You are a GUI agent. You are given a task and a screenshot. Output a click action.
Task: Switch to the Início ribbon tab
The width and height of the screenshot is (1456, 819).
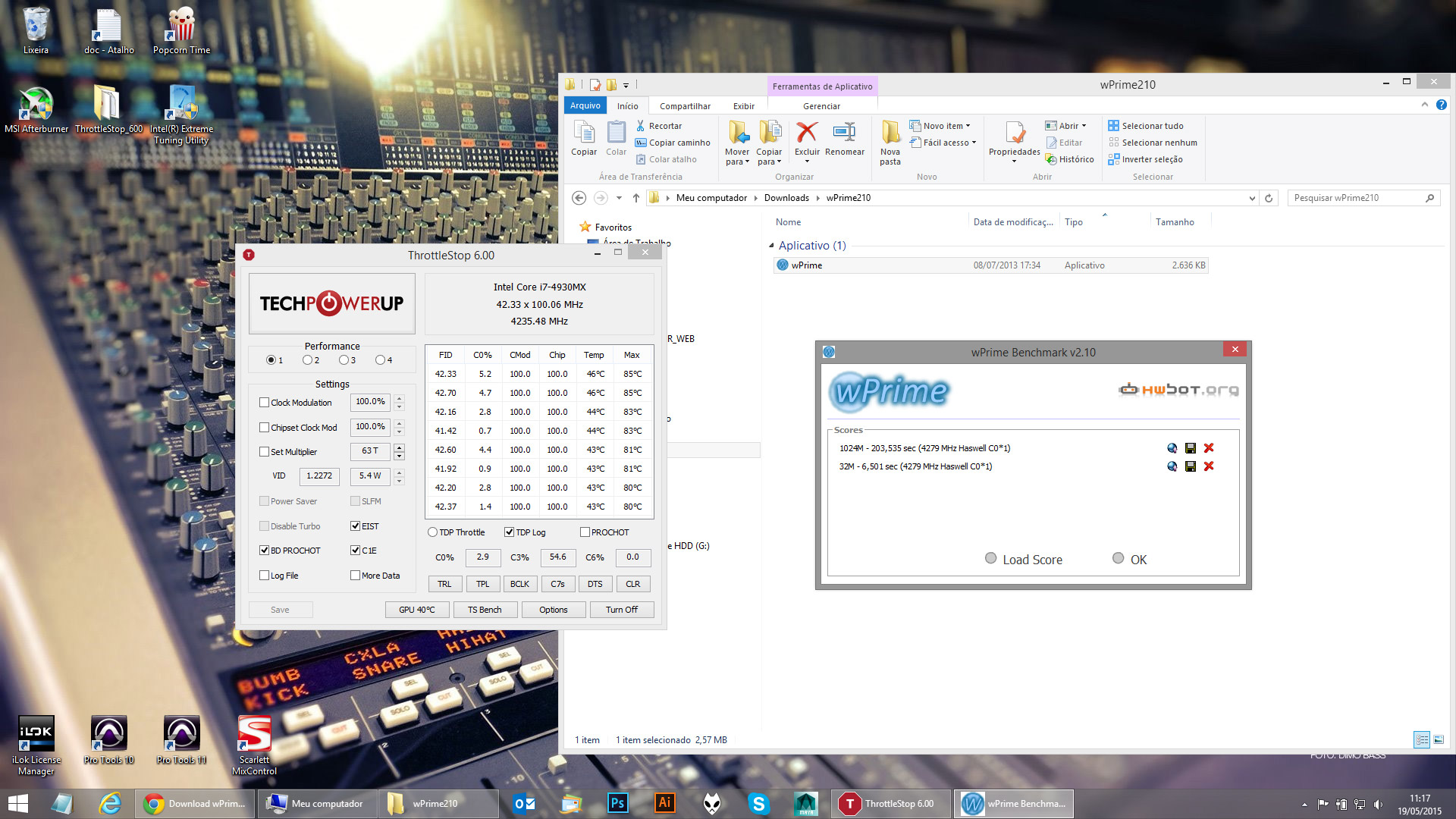[x=627, y=106]
